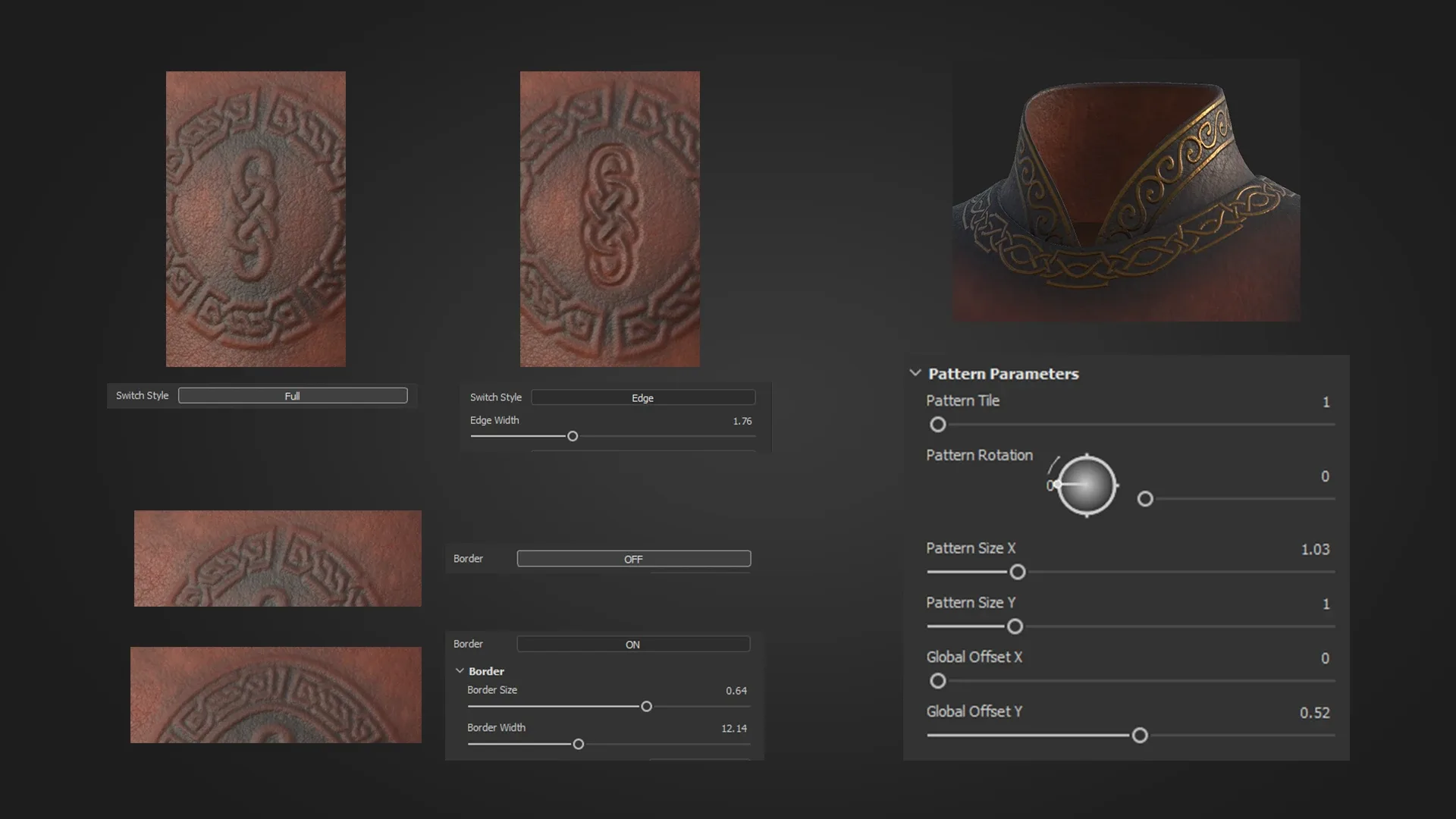This screenshot has height=819, width=1456.
Task: Click the Pattern Size Y slider handle
Action: (x=1015, y=626)
